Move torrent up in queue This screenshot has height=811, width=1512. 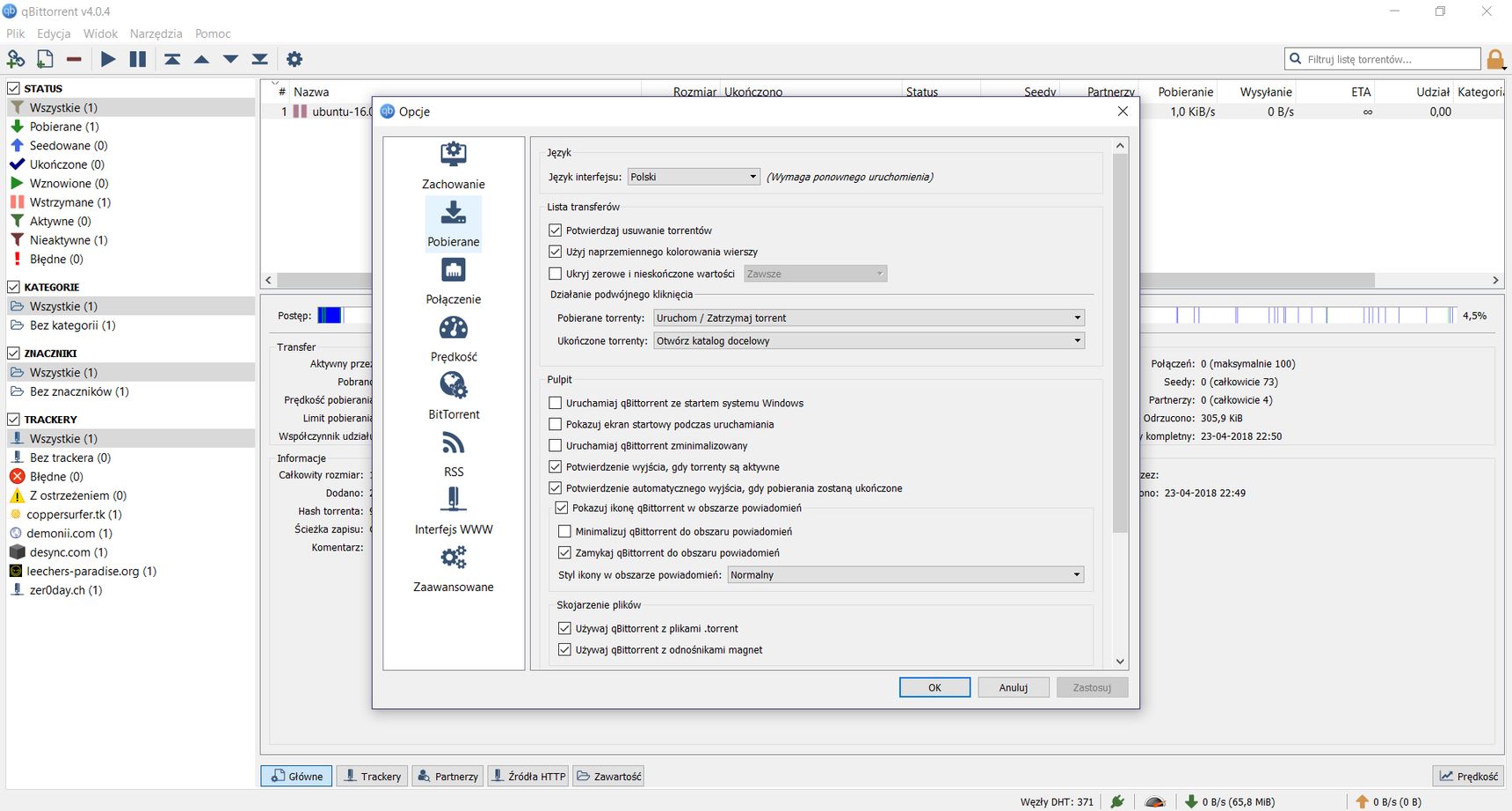[201, 59]
